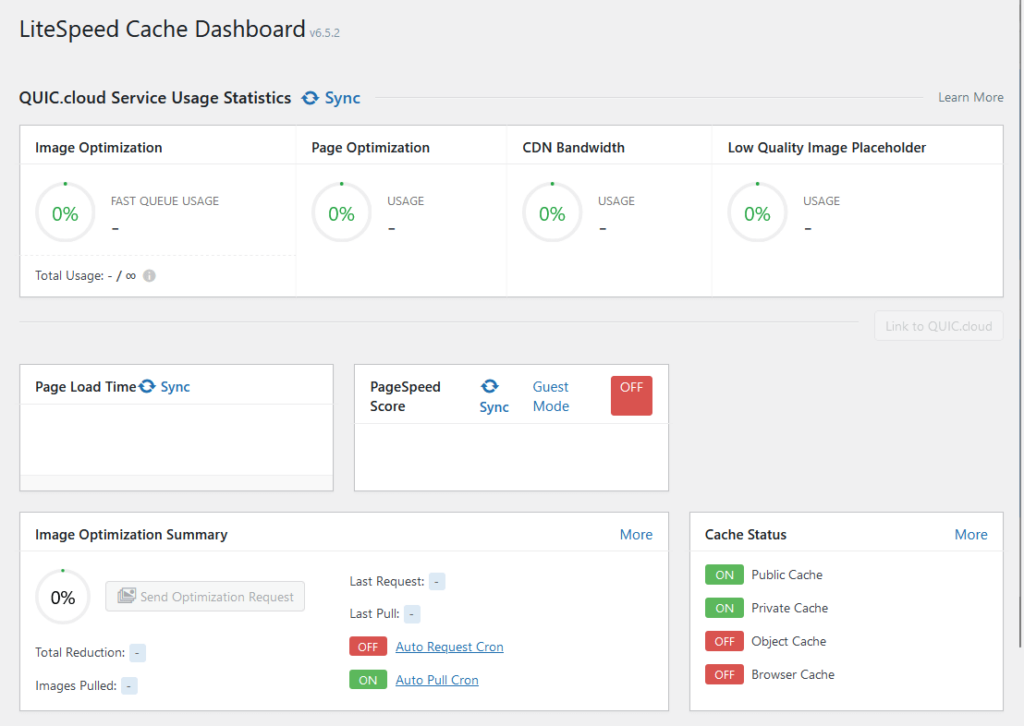Toggle the Private Cache ON badge
The height and width of the screenshot is (726, 1024).
[724, 608]
